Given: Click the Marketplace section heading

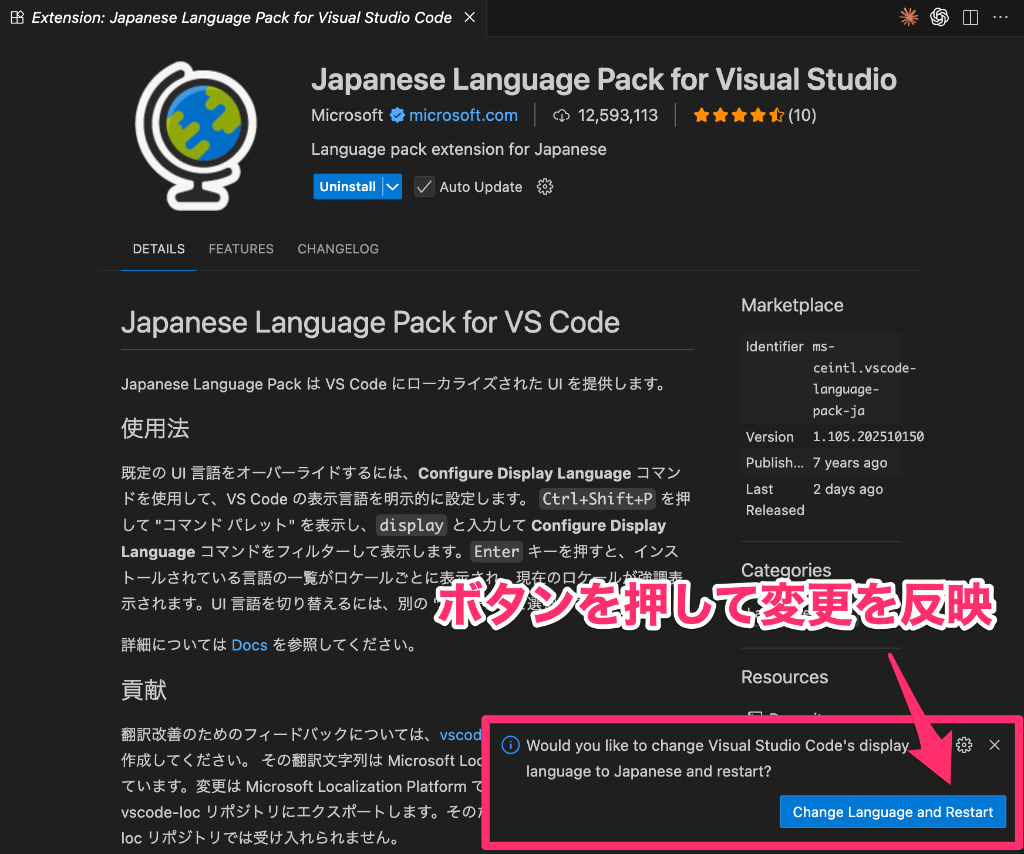Looking at the screenshot, I should (792, 305).
